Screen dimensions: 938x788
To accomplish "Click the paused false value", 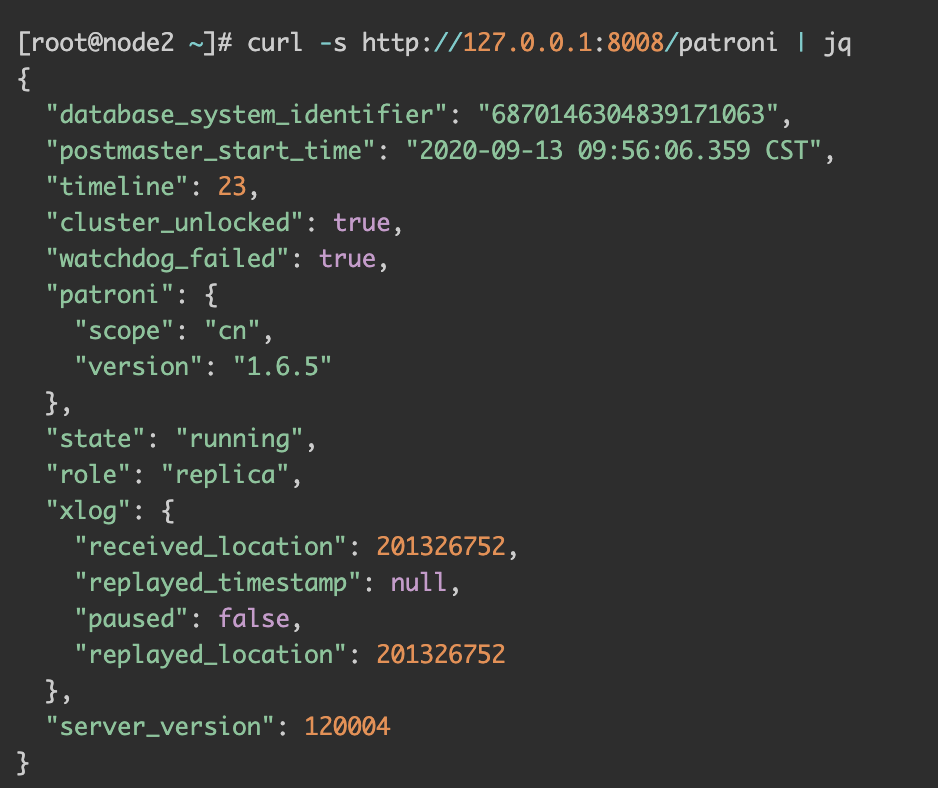I will point(254,618).
